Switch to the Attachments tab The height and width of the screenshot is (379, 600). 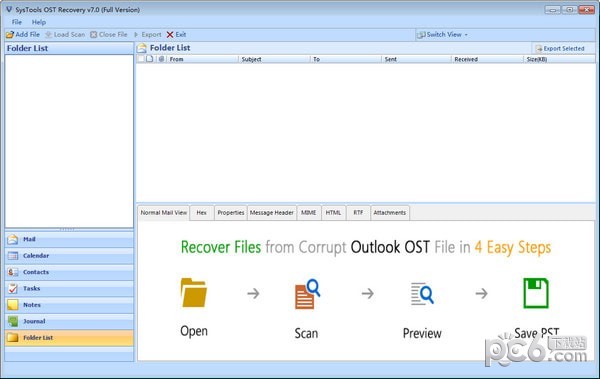coord(390,213)
